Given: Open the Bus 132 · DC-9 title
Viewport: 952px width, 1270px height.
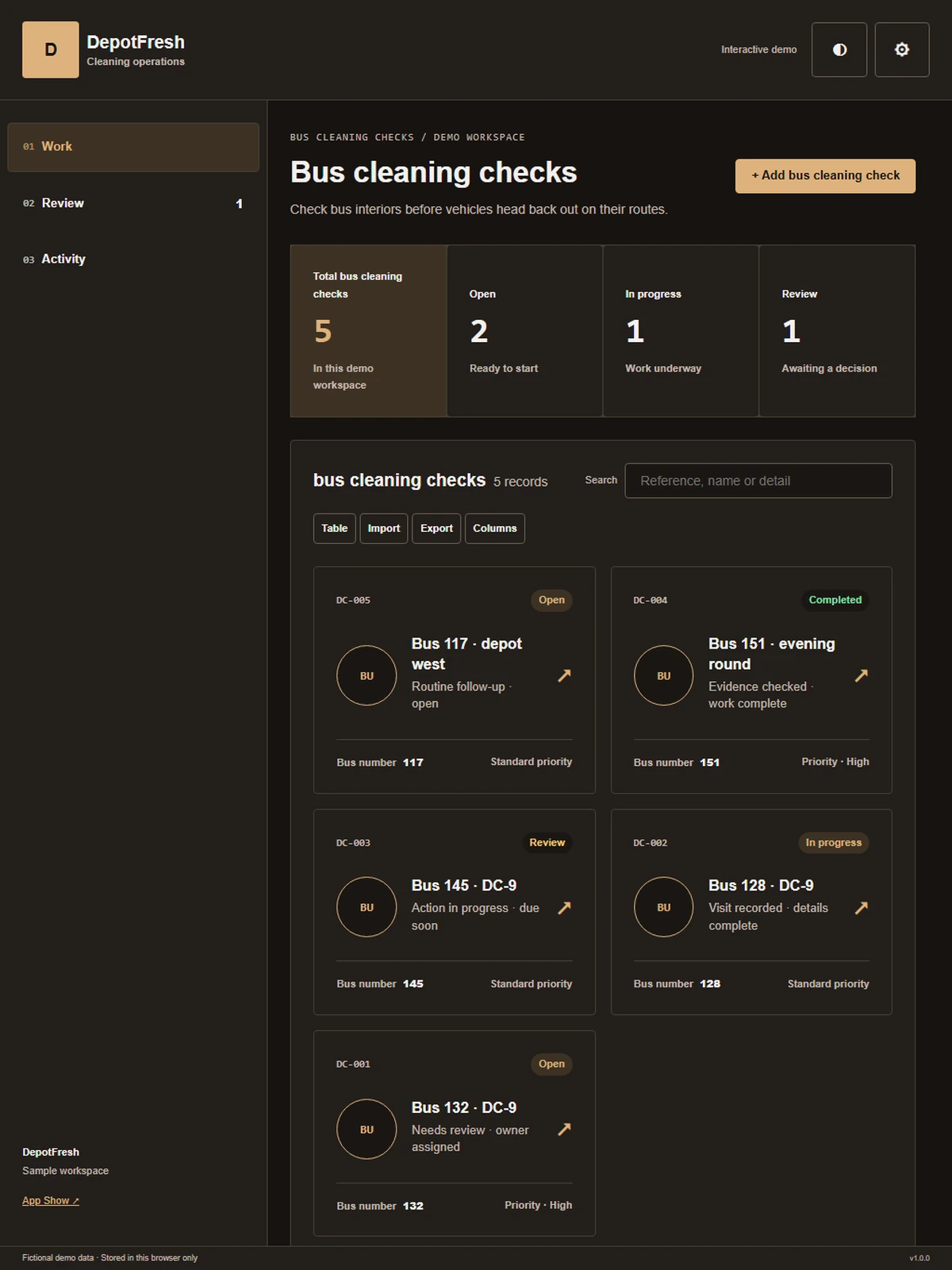Looking at the screenshot, I should (x=464, y=1108).
